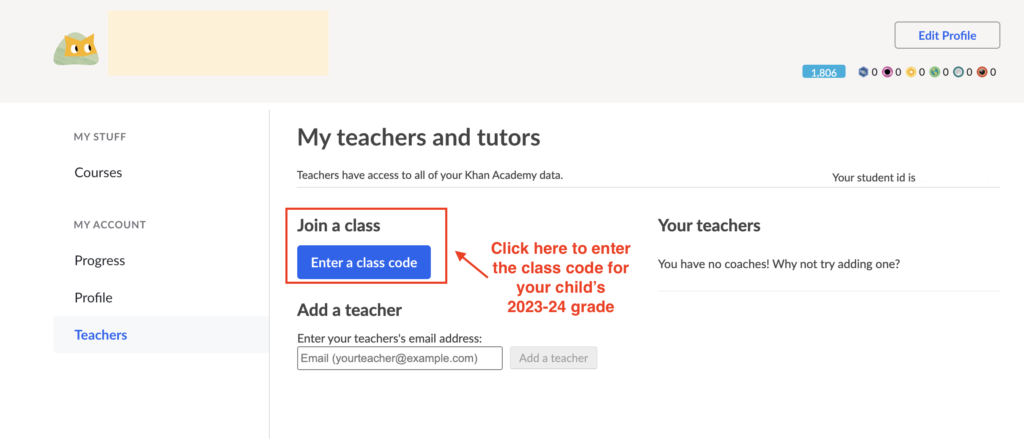Click the pink Black Hole badge icon
Viewport: 1024px width, 439px height.
[887, 72]
